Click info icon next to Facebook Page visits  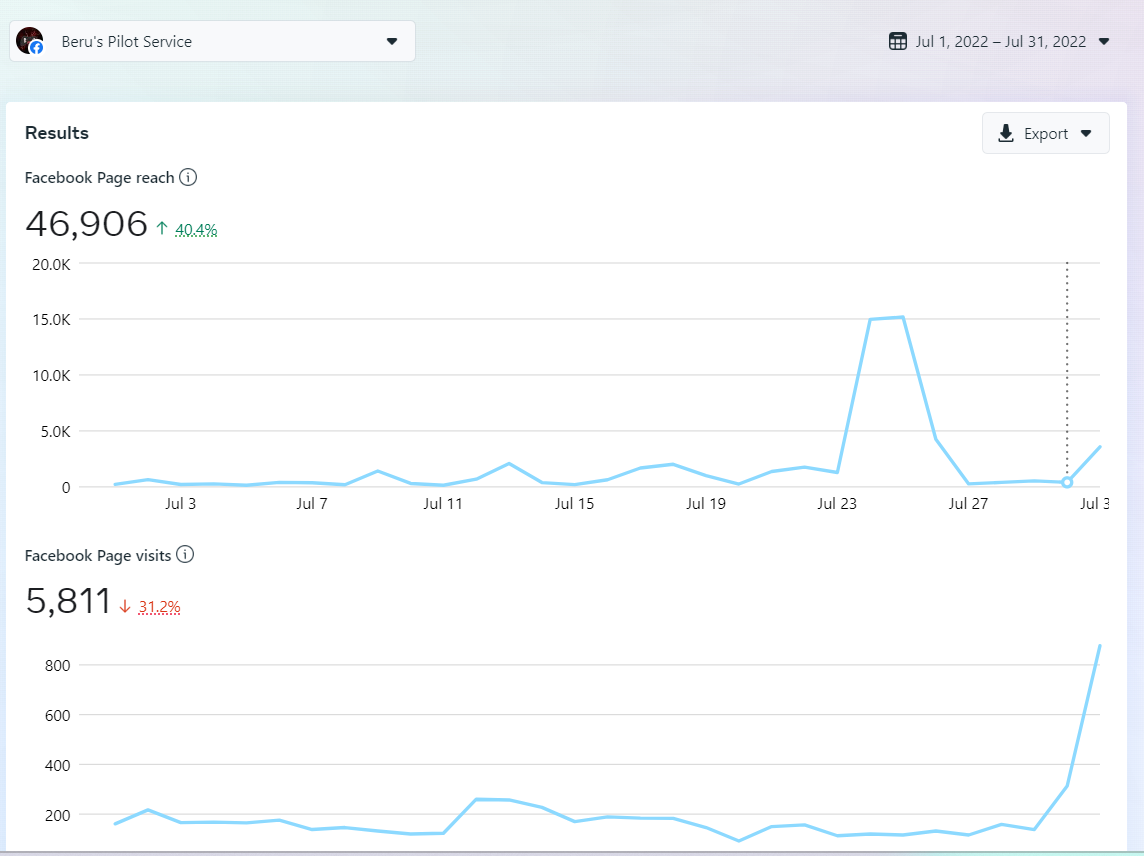click(185, 555)
